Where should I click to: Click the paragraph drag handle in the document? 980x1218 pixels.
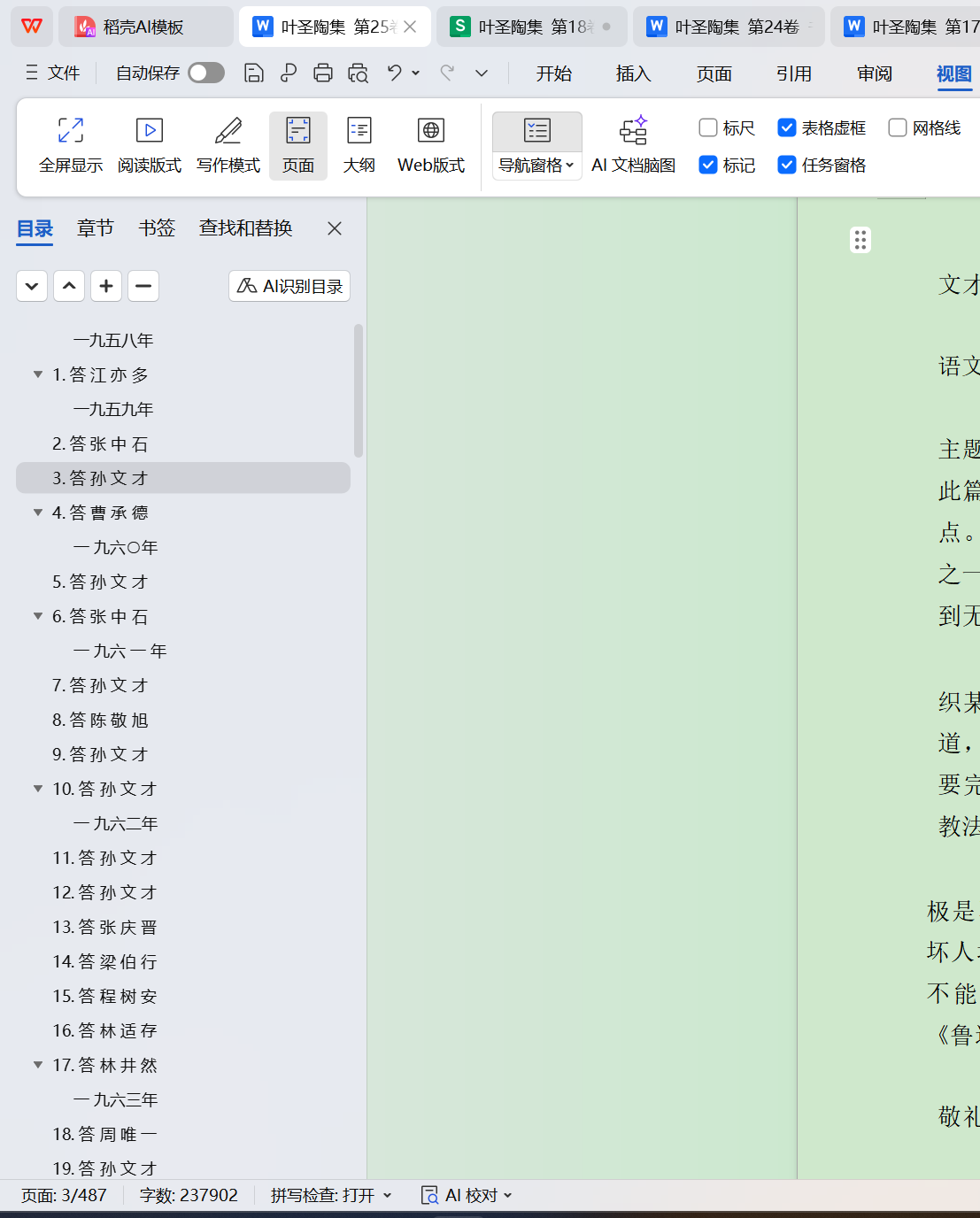pyautogui.click(x=860, y=240)
